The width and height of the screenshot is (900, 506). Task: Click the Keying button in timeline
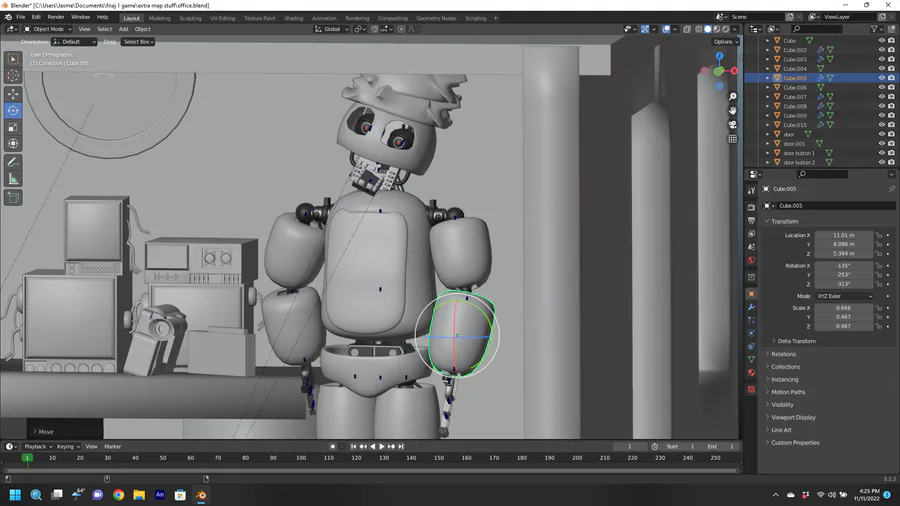68,446
